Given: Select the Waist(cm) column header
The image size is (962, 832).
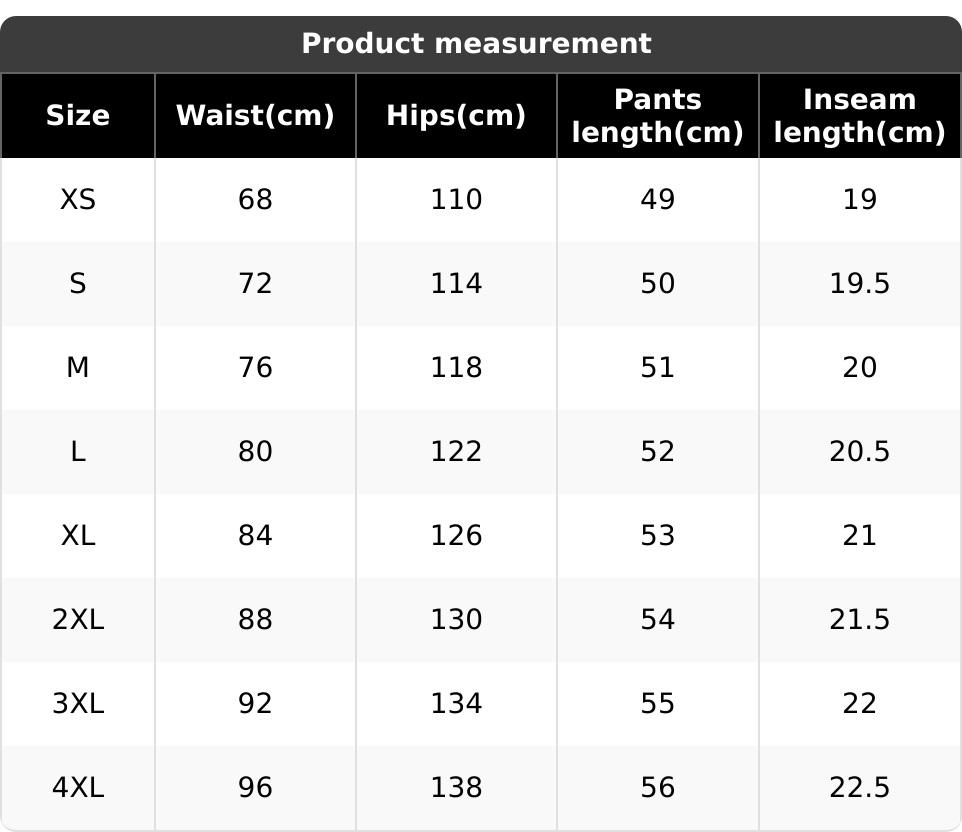Looking at the screenshot, I should coord(255,116).
